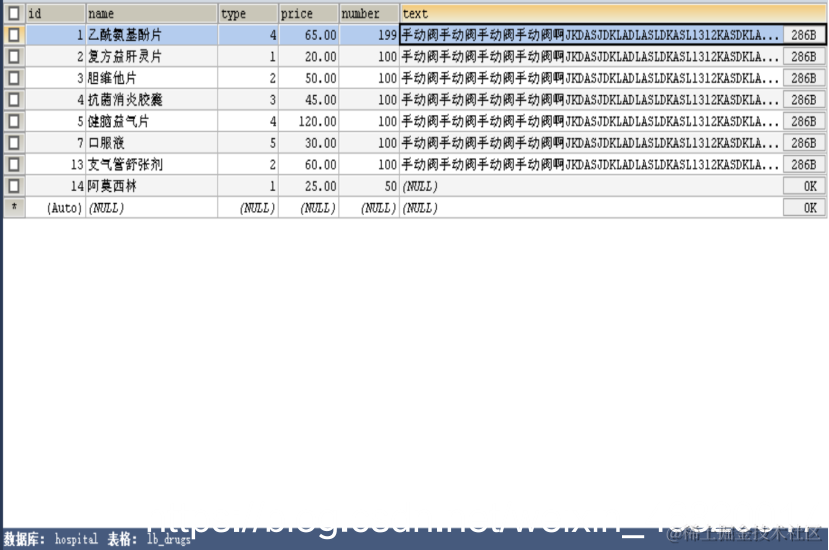Click the text cell of the 支气管舒张剂 row

(591, 164)
